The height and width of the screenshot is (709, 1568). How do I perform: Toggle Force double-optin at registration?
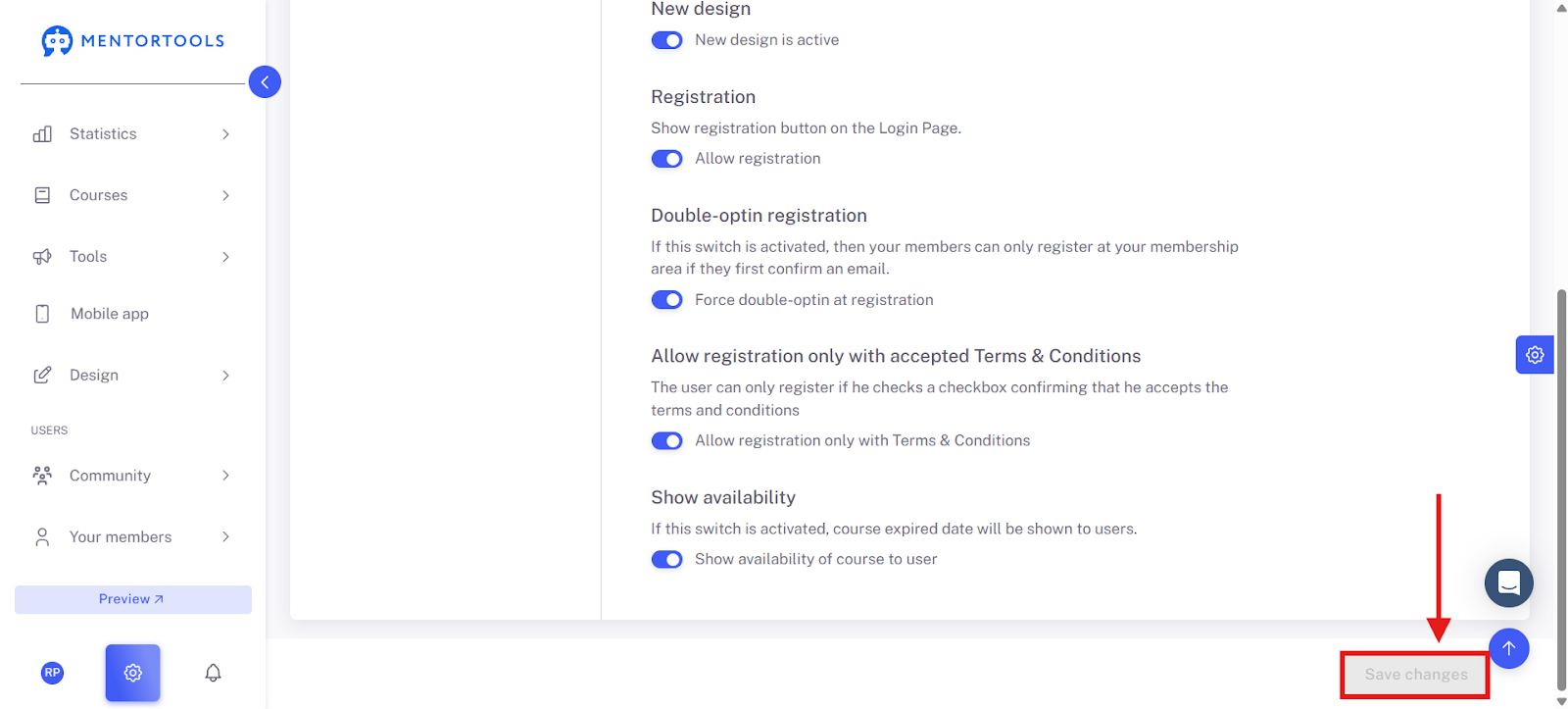click(x=667, y=300)
